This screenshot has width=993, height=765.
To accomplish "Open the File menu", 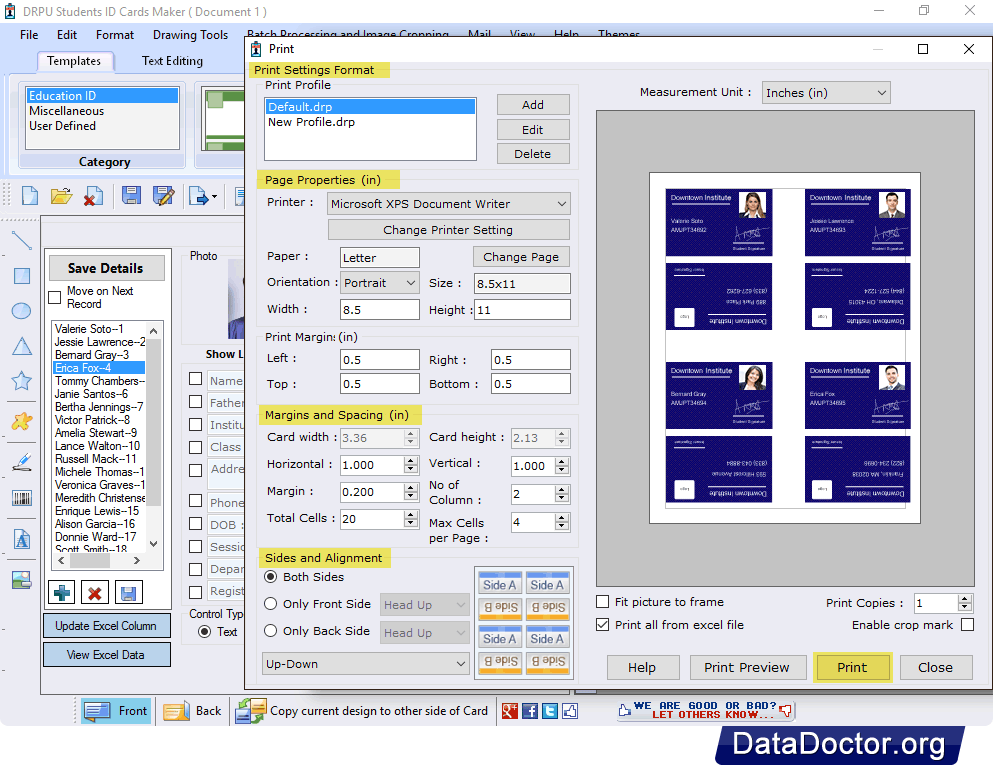I will [x=29, y=35].
